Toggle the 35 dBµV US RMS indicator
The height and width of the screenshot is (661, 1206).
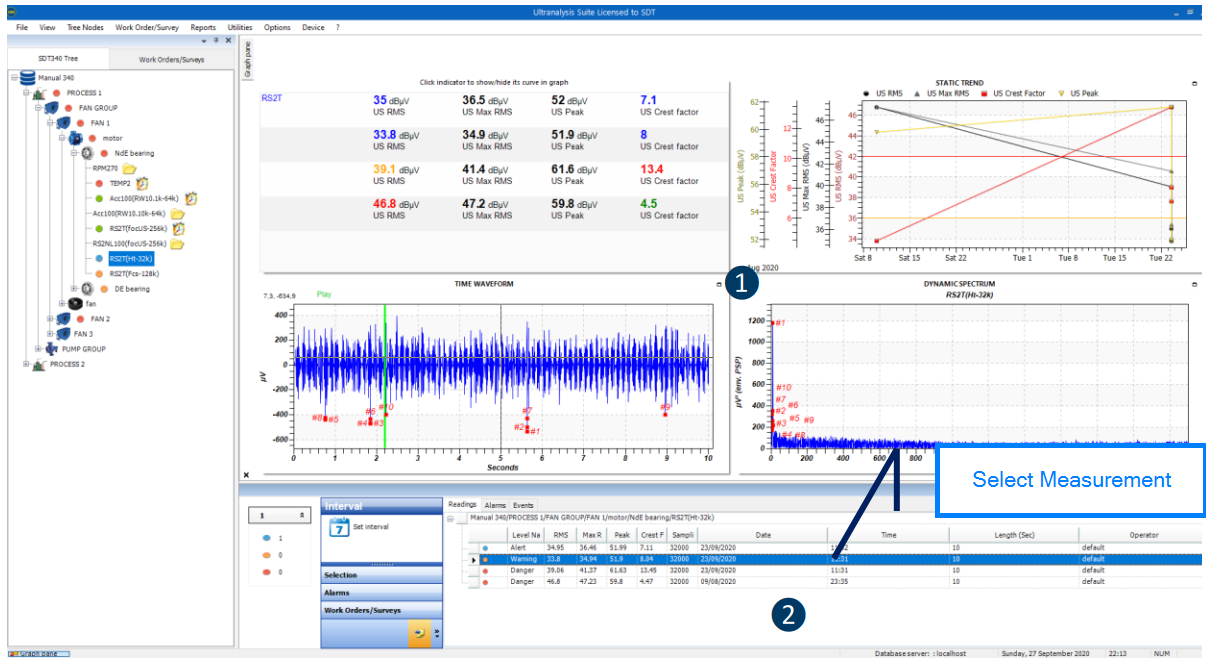click(x=393, y=105)
